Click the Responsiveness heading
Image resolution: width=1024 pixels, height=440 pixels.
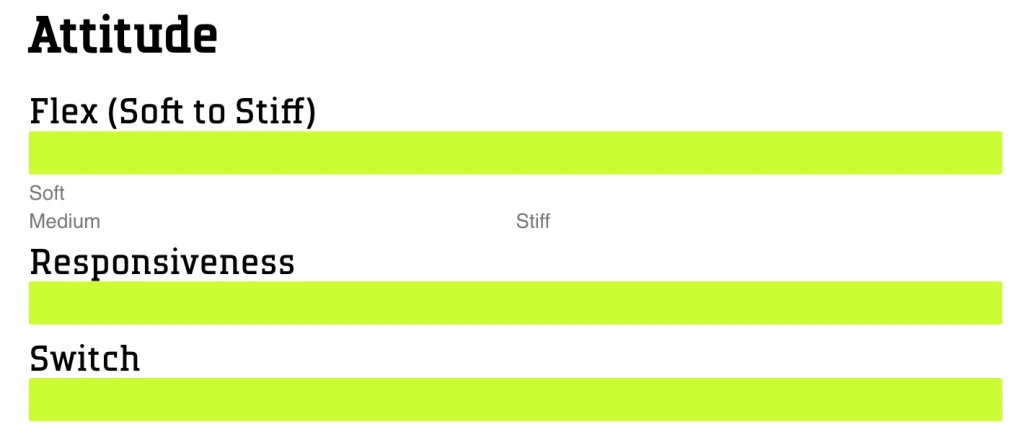coord(162,262)
